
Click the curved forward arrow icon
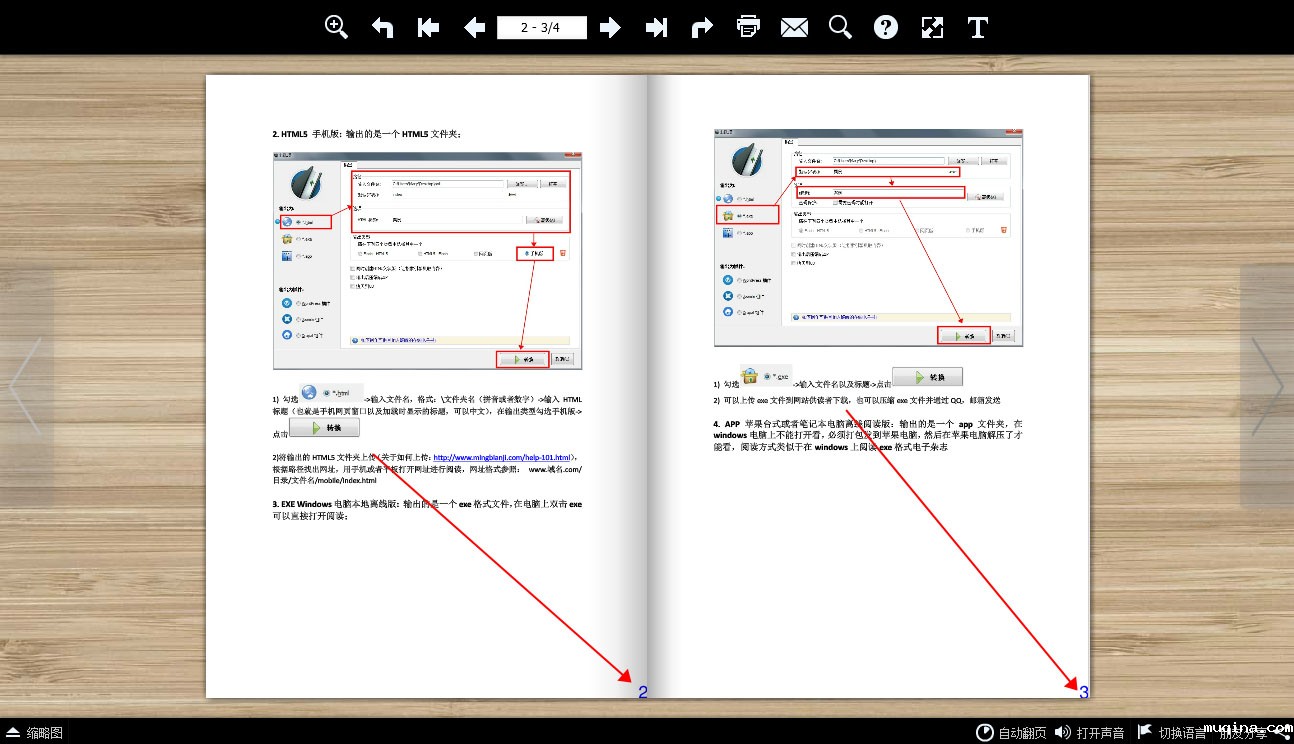[702, 27]
